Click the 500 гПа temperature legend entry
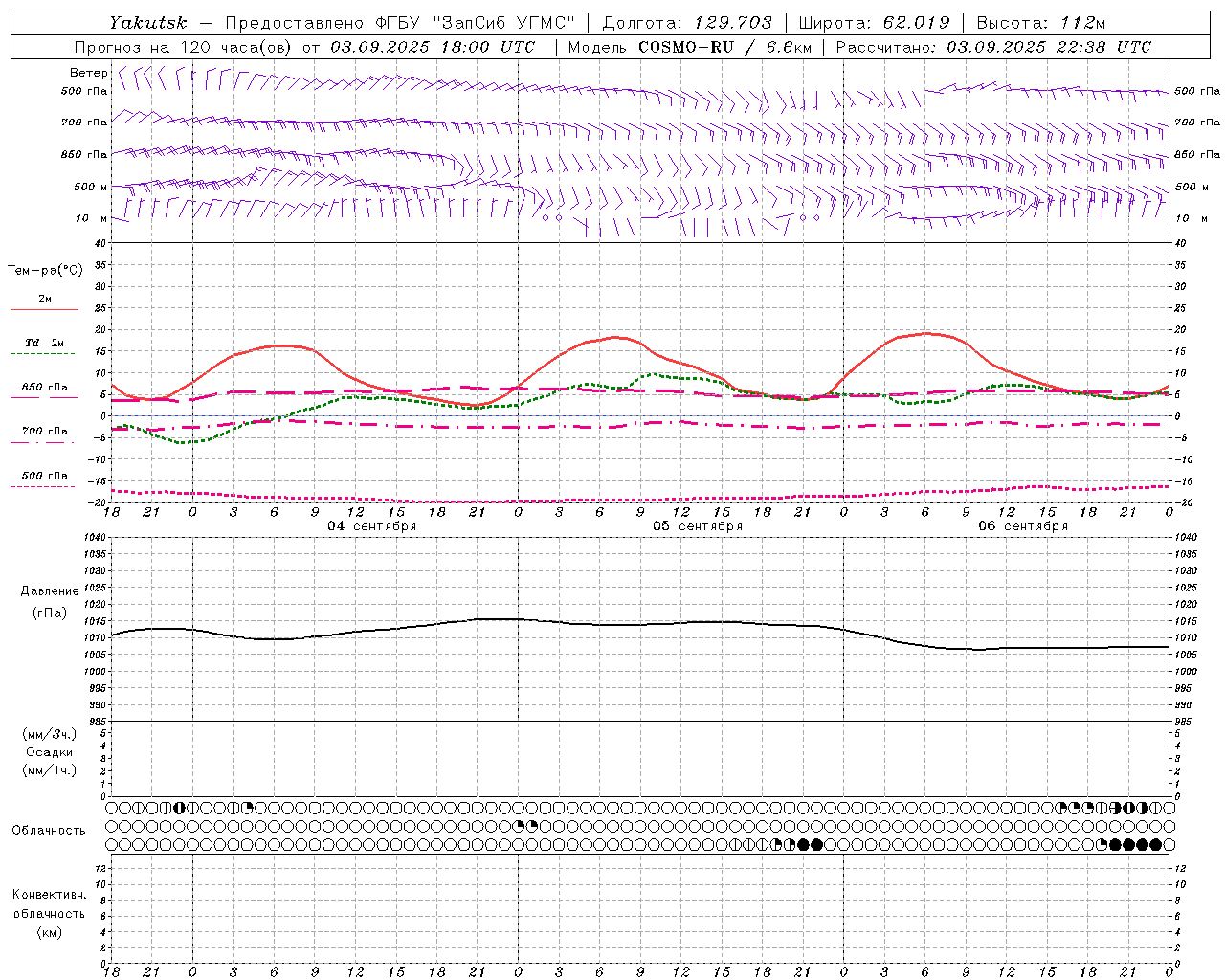This screenshot has height=980, width=1225. tap(45, 476)
